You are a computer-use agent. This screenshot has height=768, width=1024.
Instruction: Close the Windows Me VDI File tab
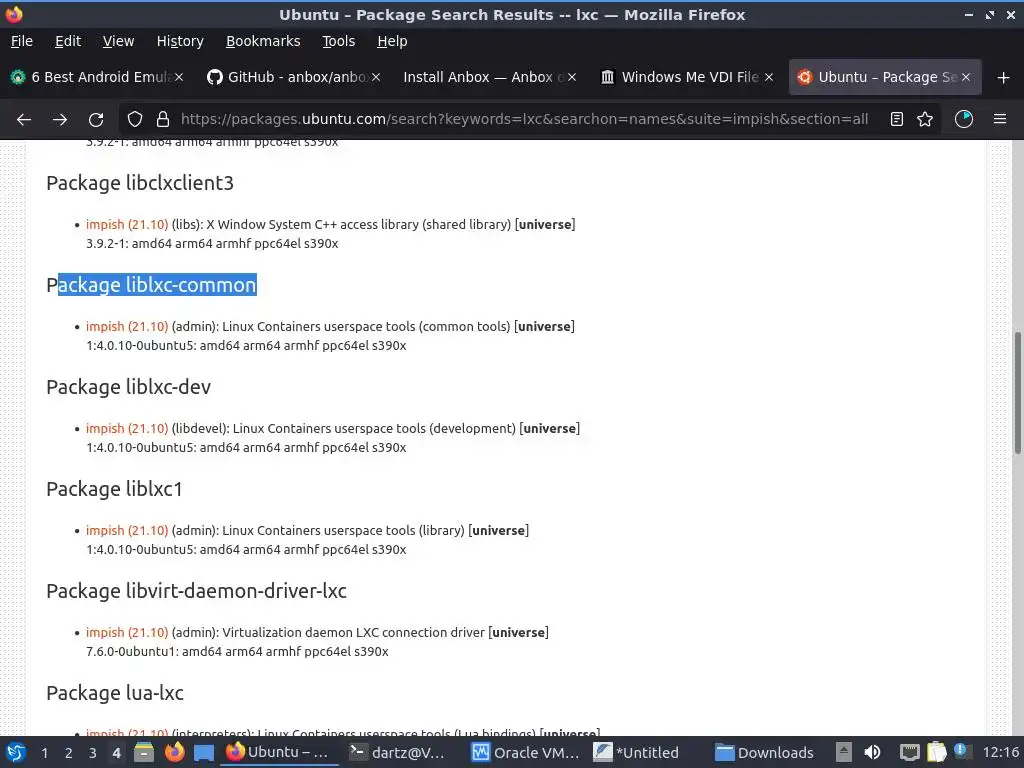[x=769, y=77]
